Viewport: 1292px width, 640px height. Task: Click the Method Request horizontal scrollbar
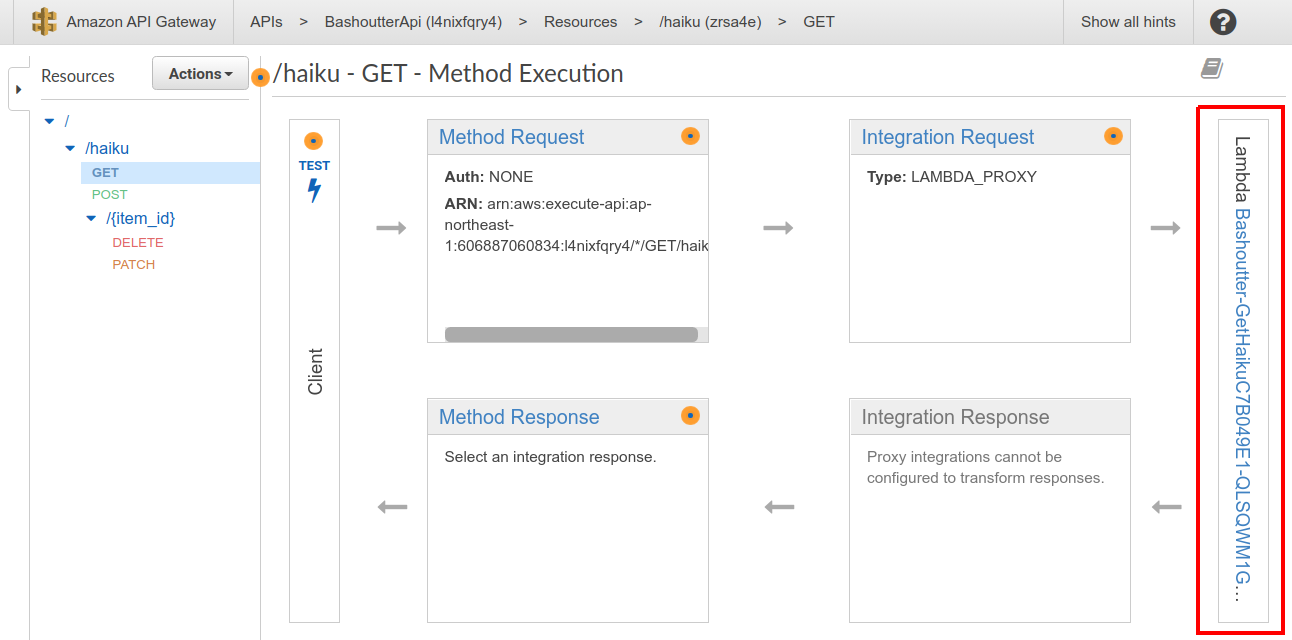click(x=571, y=335)
